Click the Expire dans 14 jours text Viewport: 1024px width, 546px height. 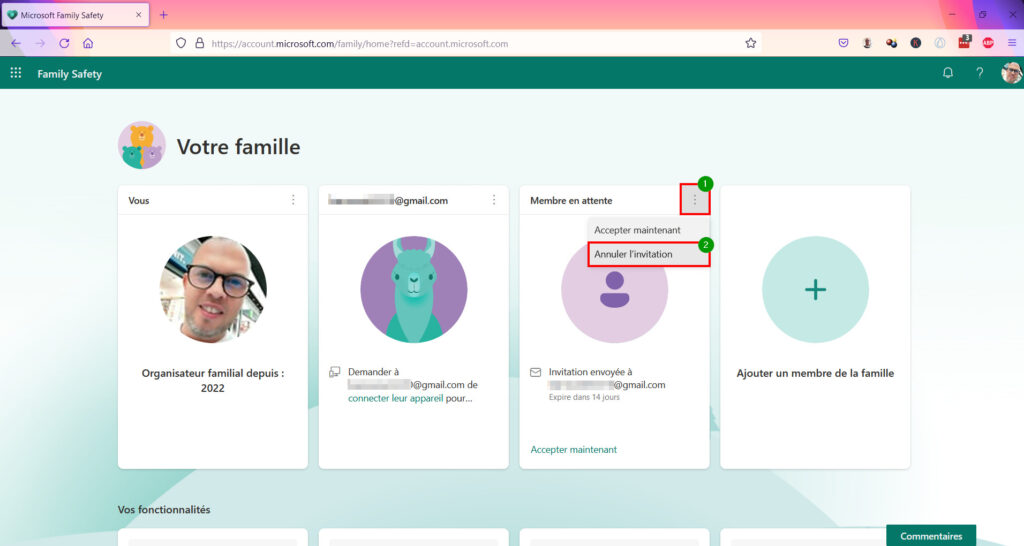click(x=584, y=397)
